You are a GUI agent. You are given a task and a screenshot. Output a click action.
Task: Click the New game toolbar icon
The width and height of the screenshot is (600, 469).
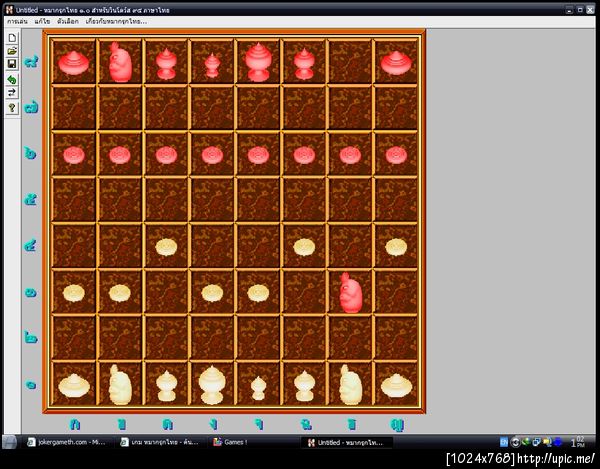(12, 38)
